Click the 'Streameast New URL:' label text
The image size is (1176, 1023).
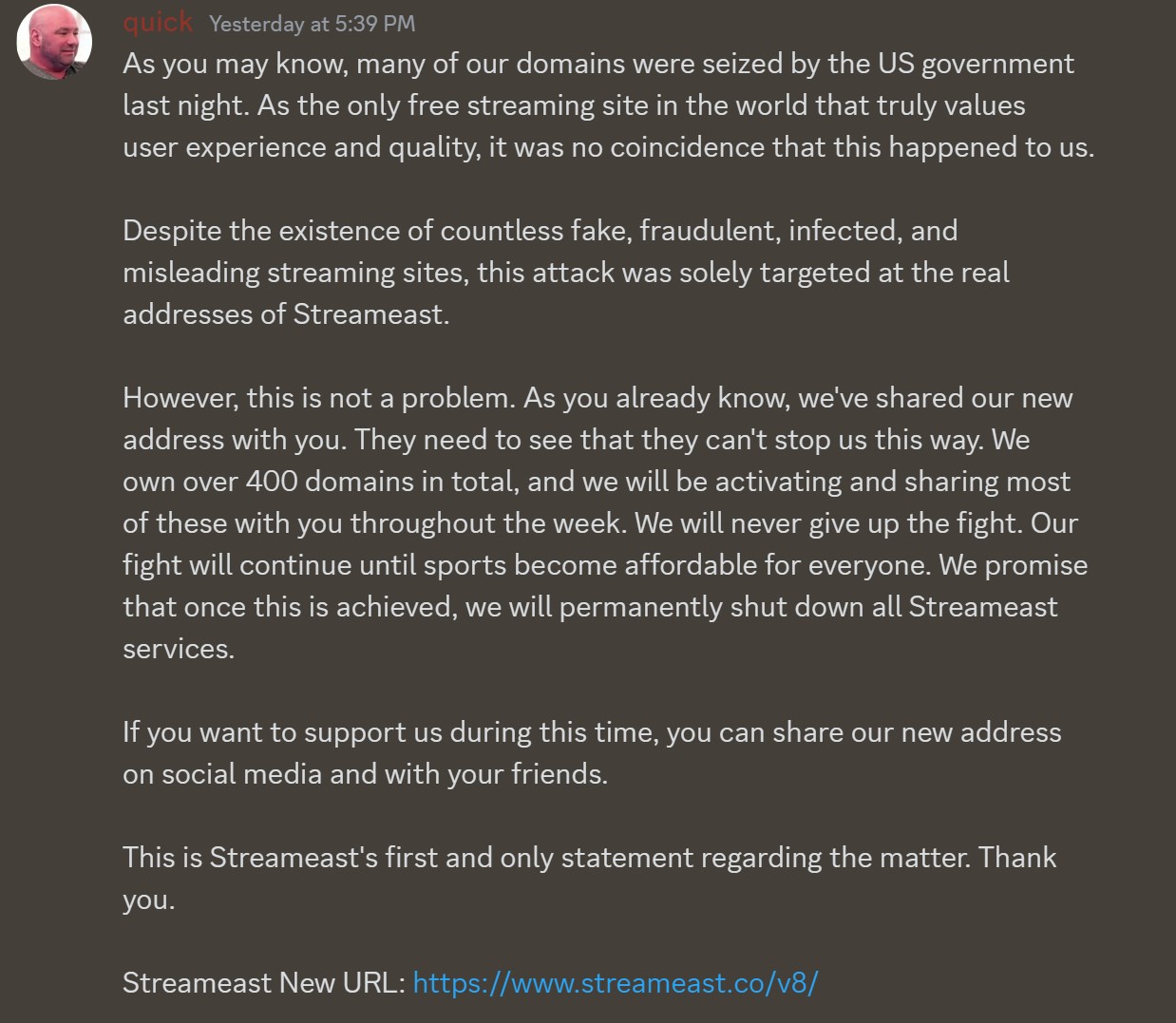tap(265, 982)
